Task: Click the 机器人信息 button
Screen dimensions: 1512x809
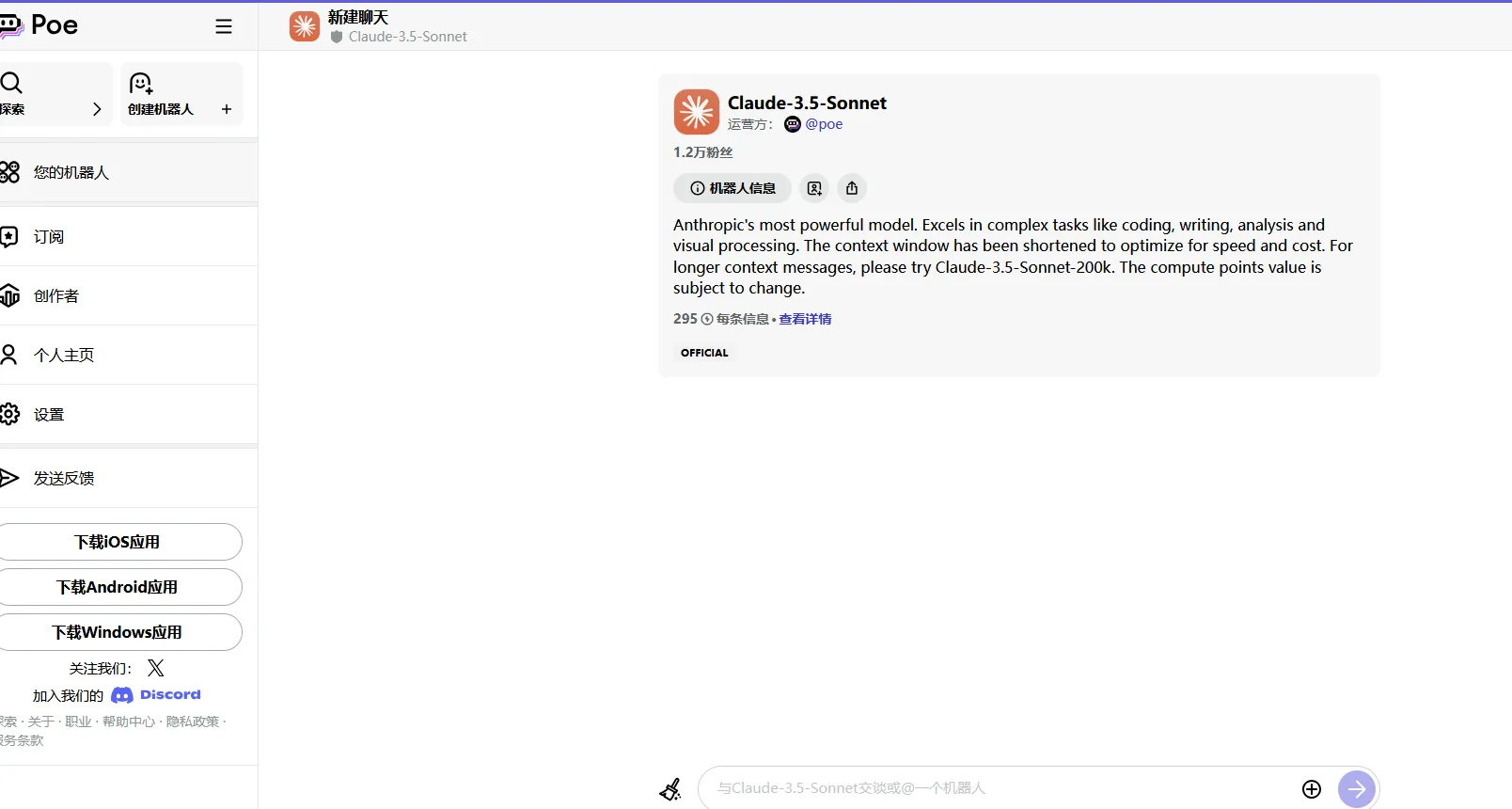Action: [x=732, y=188]
